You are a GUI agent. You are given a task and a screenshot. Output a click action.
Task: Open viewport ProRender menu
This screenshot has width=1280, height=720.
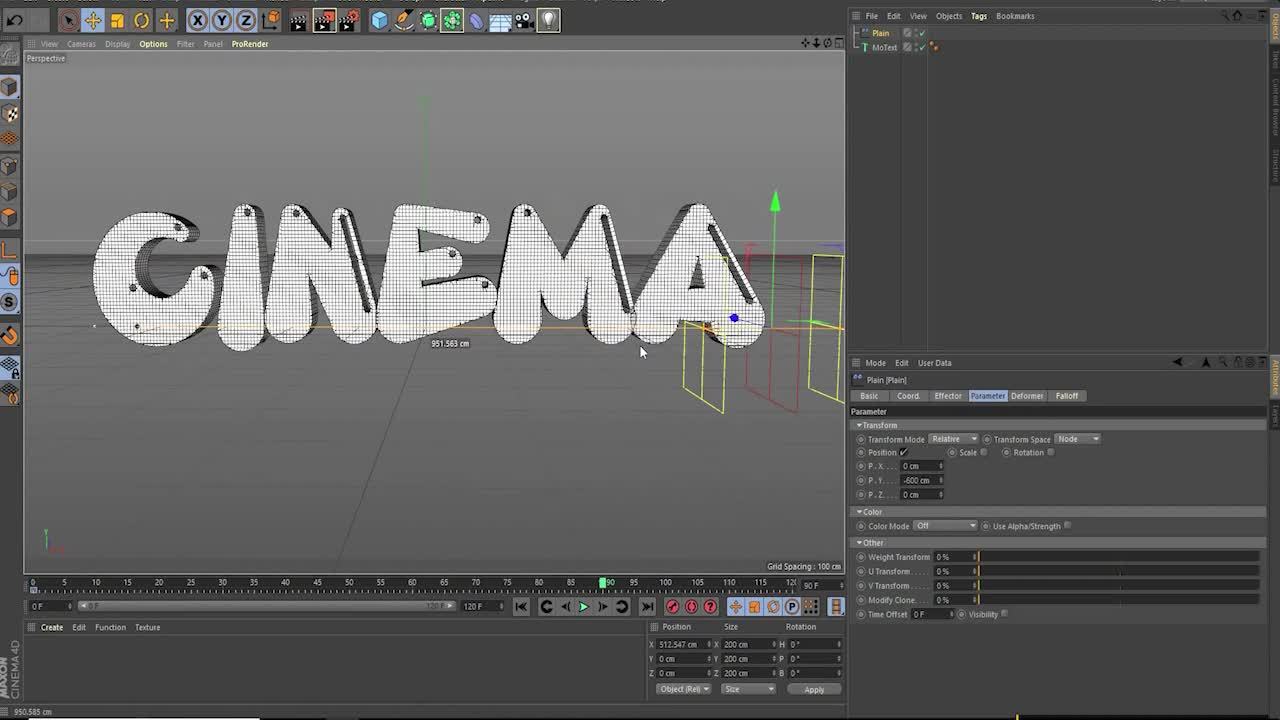(250, 44)
